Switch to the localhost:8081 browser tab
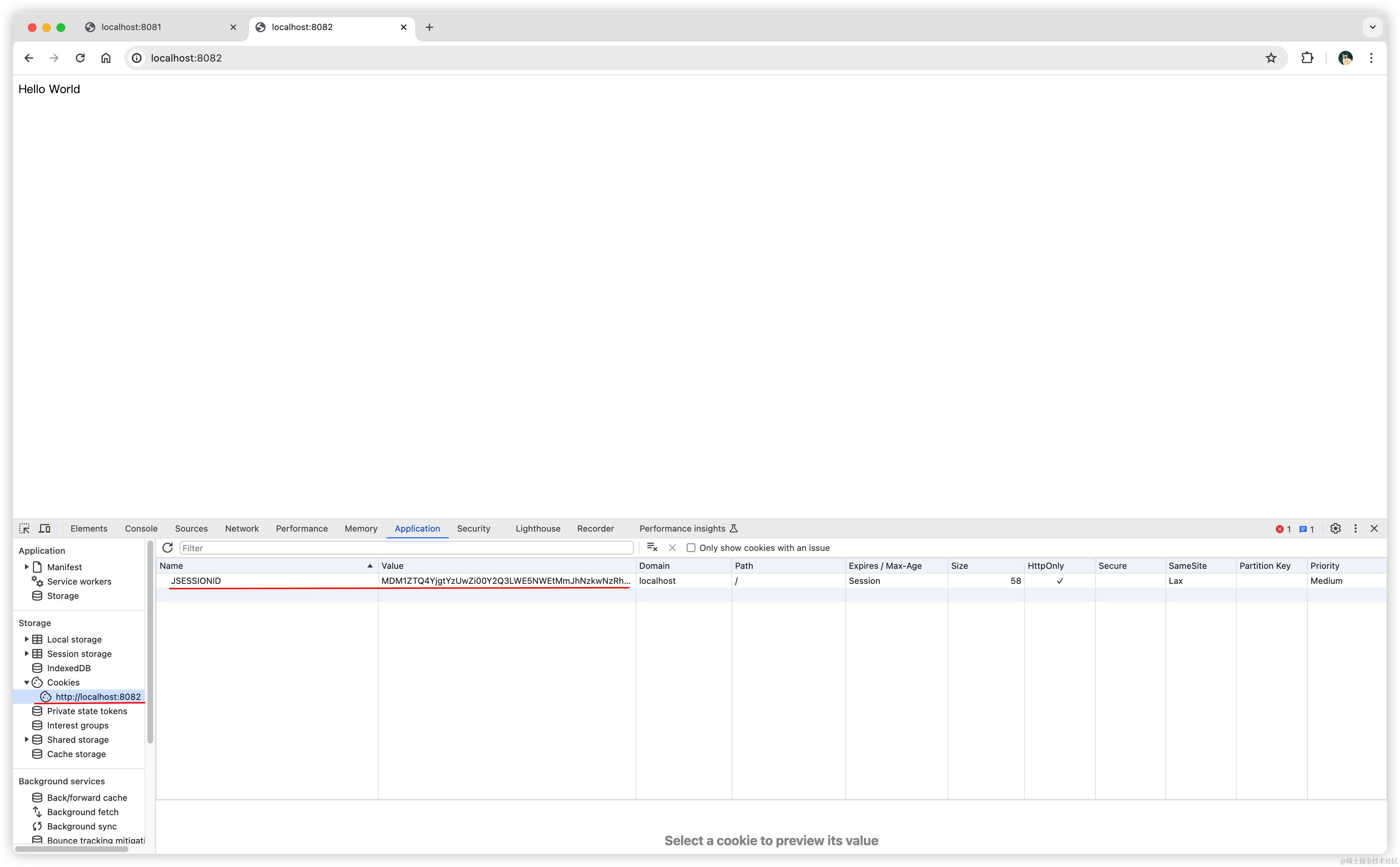This screenshot has width=1400, height=867. 131,27
